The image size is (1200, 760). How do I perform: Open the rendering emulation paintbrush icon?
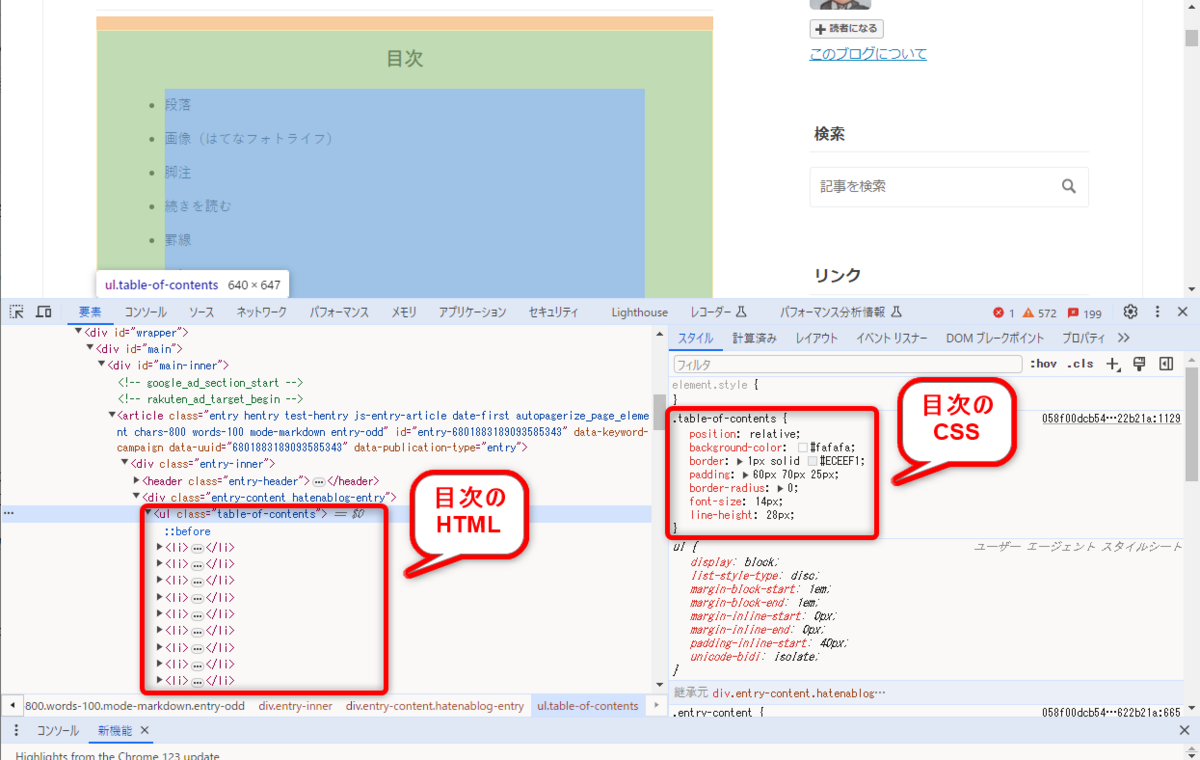pos(1139,364)
